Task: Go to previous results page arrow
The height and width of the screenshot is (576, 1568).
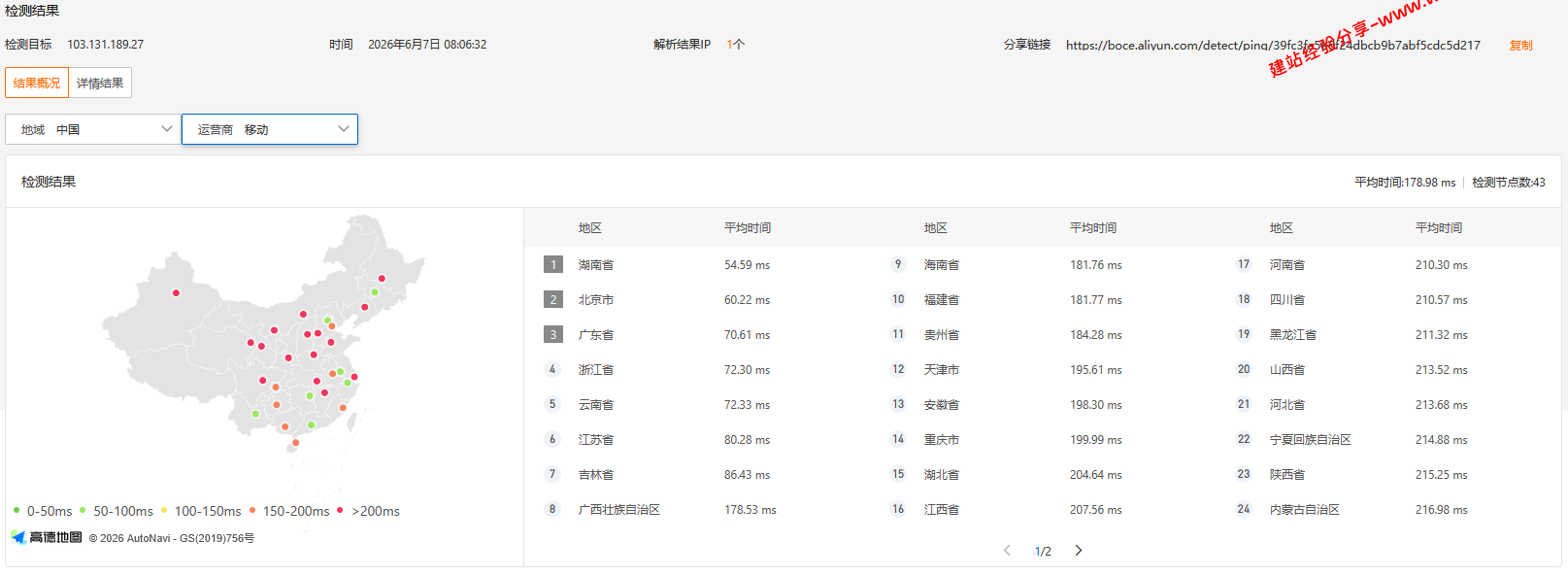Action: click(1007, 551)
